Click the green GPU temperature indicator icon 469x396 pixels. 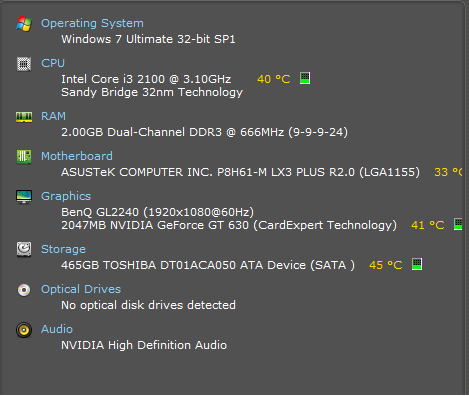[x=458, y=224]
